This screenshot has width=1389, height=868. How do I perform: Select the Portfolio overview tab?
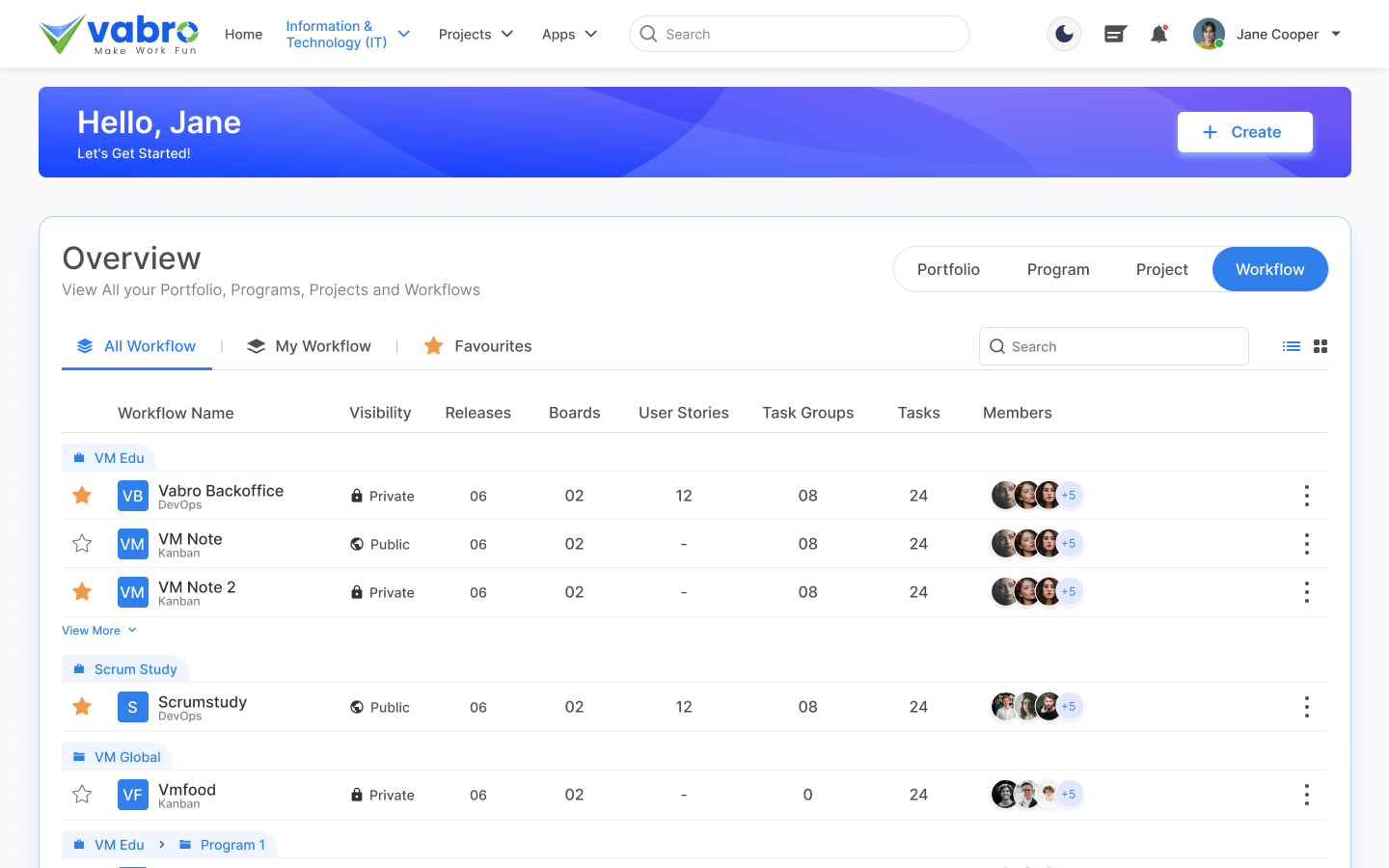(x=948, y=270)
